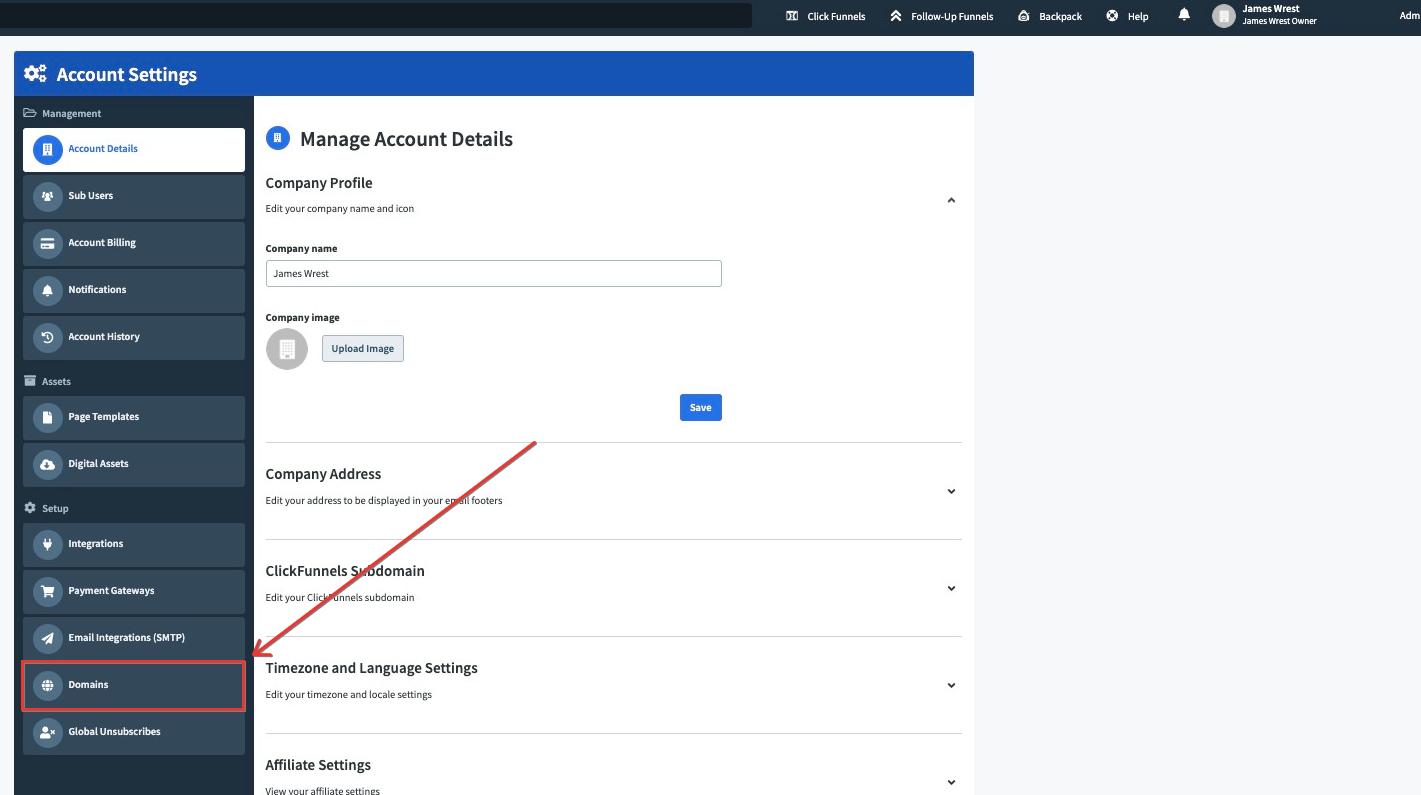Open Global Unsubscribes in sidebar

[134, 732]
